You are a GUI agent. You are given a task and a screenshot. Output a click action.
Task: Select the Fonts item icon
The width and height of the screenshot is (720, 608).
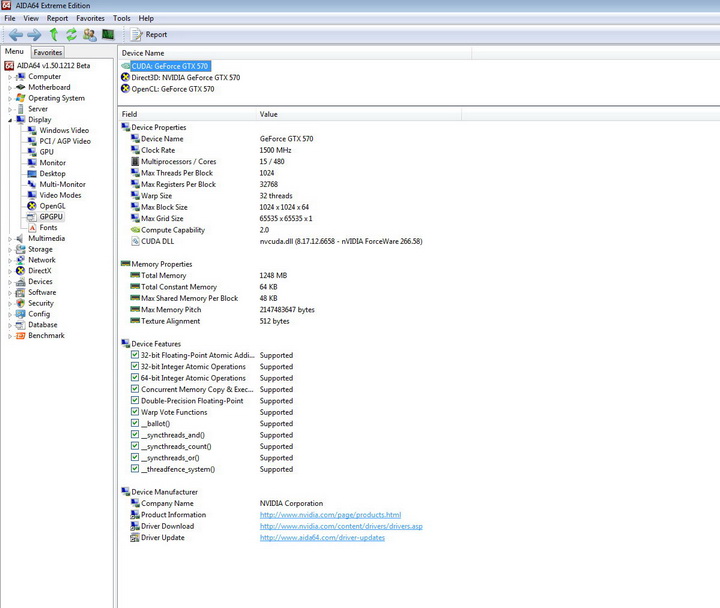[32, 228]
